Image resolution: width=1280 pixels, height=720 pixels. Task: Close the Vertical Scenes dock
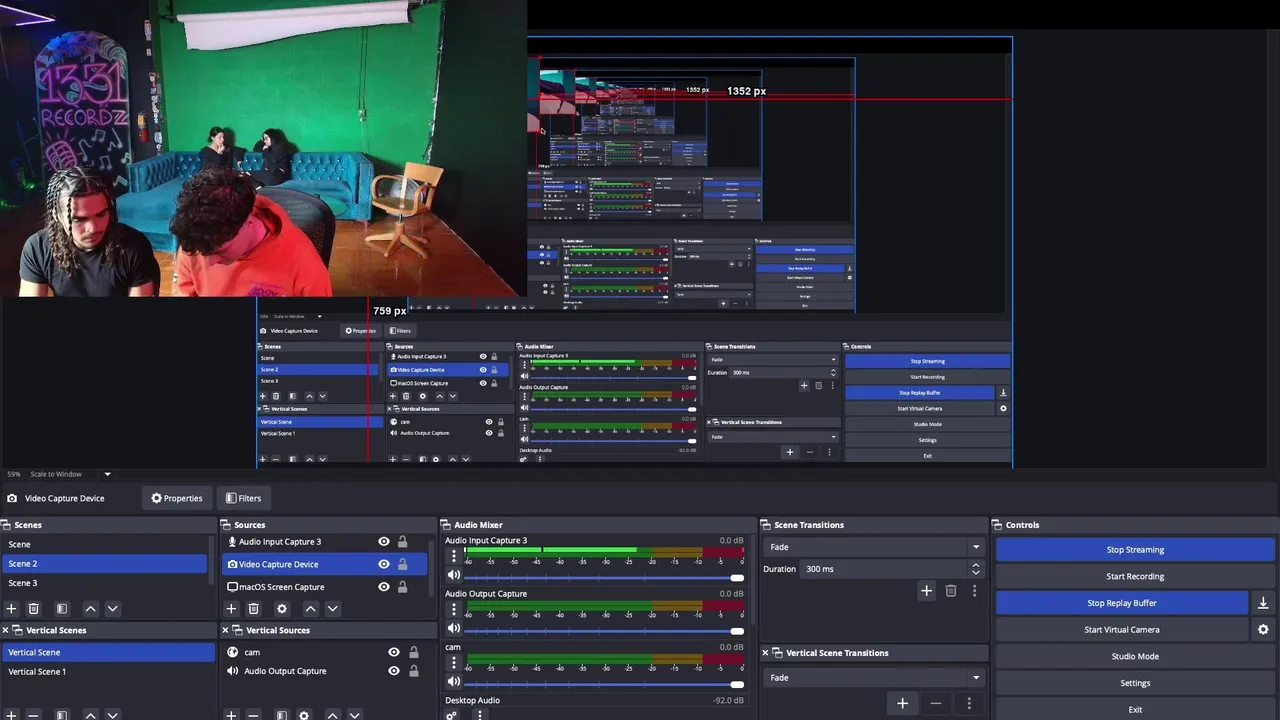point(5,630)
